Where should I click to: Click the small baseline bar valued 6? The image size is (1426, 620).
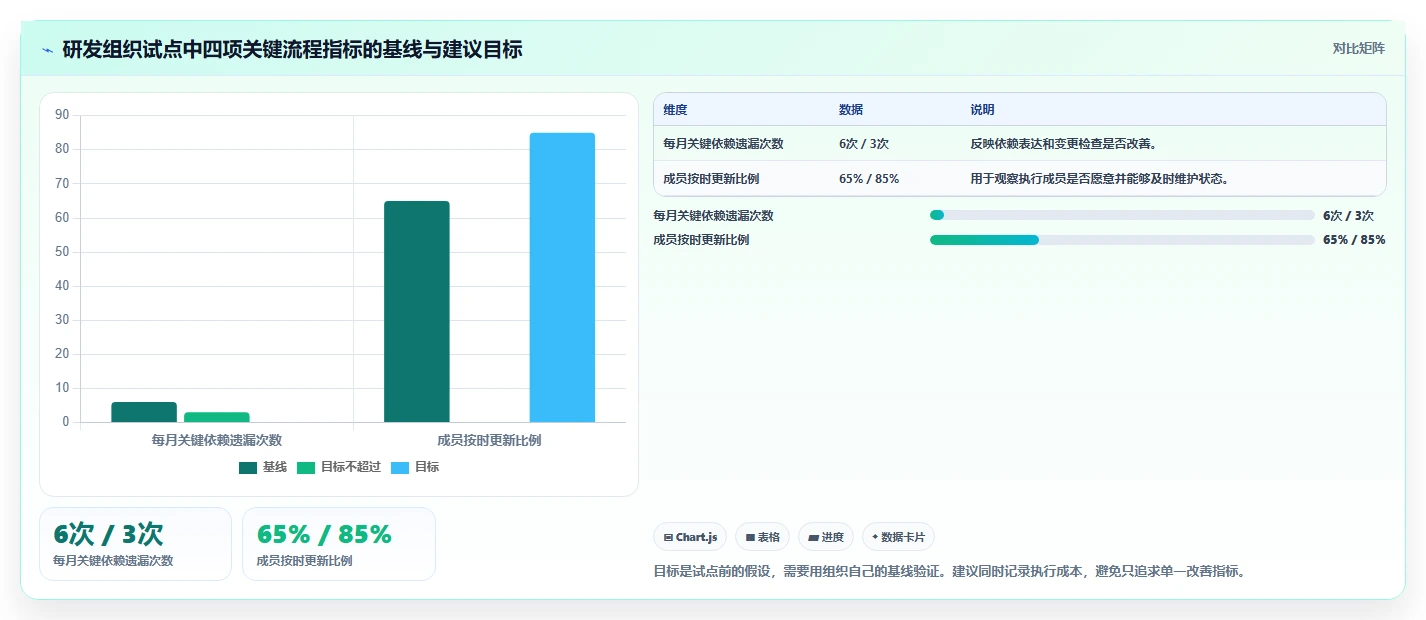(144, 412)
